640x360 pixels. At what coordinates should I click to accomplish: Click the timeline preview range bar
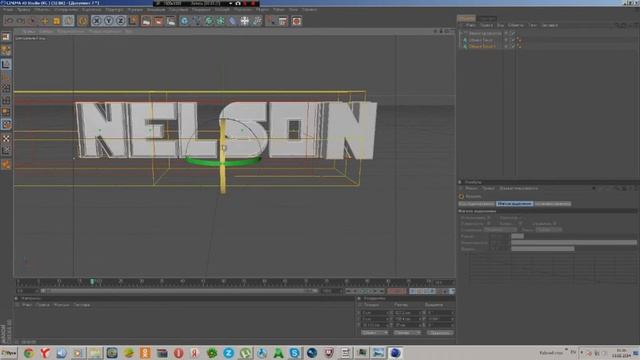click(x=180, y=291)
